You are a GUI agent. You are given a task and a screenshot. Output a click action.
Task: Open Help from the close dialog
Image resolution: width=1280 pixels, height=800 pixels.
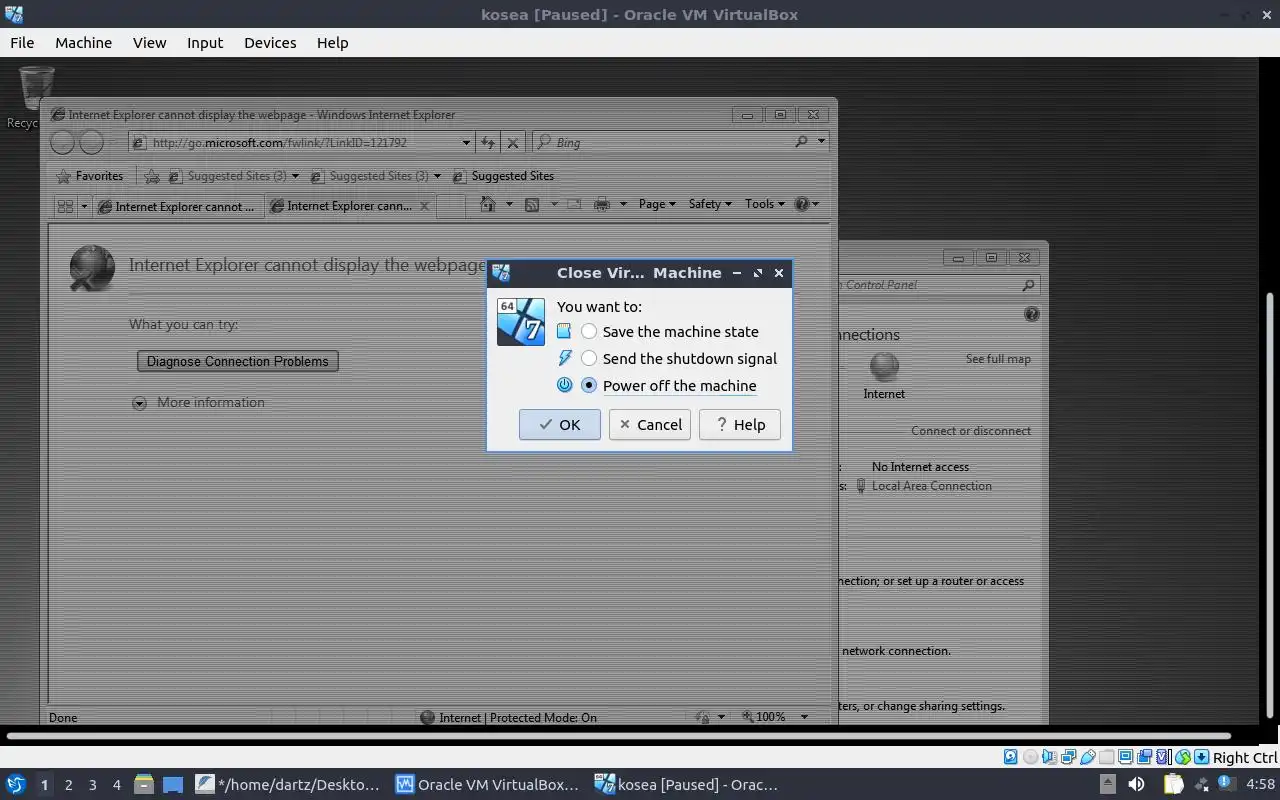(740, 424)
